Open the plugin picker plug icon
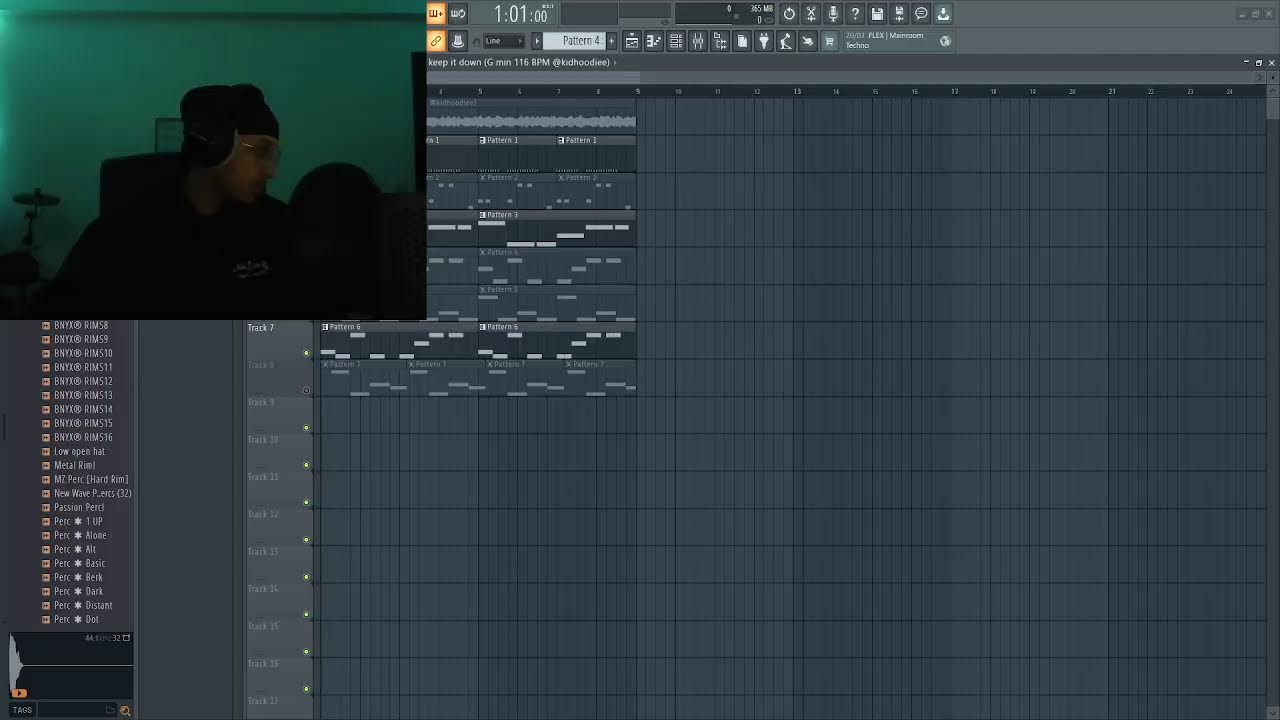This screenshot has height=720, width=1280. [764, 41]
